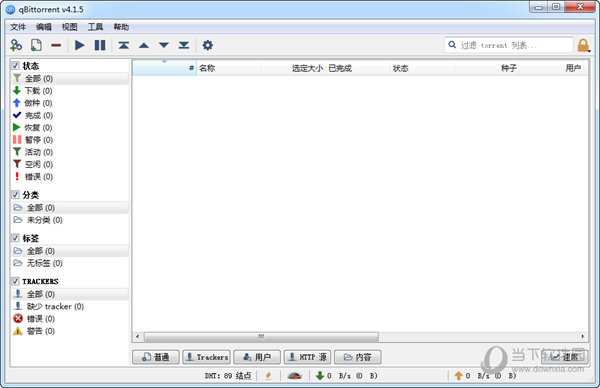Sort by the 种子 column header
Screen dimensions: 600x388
486,68
